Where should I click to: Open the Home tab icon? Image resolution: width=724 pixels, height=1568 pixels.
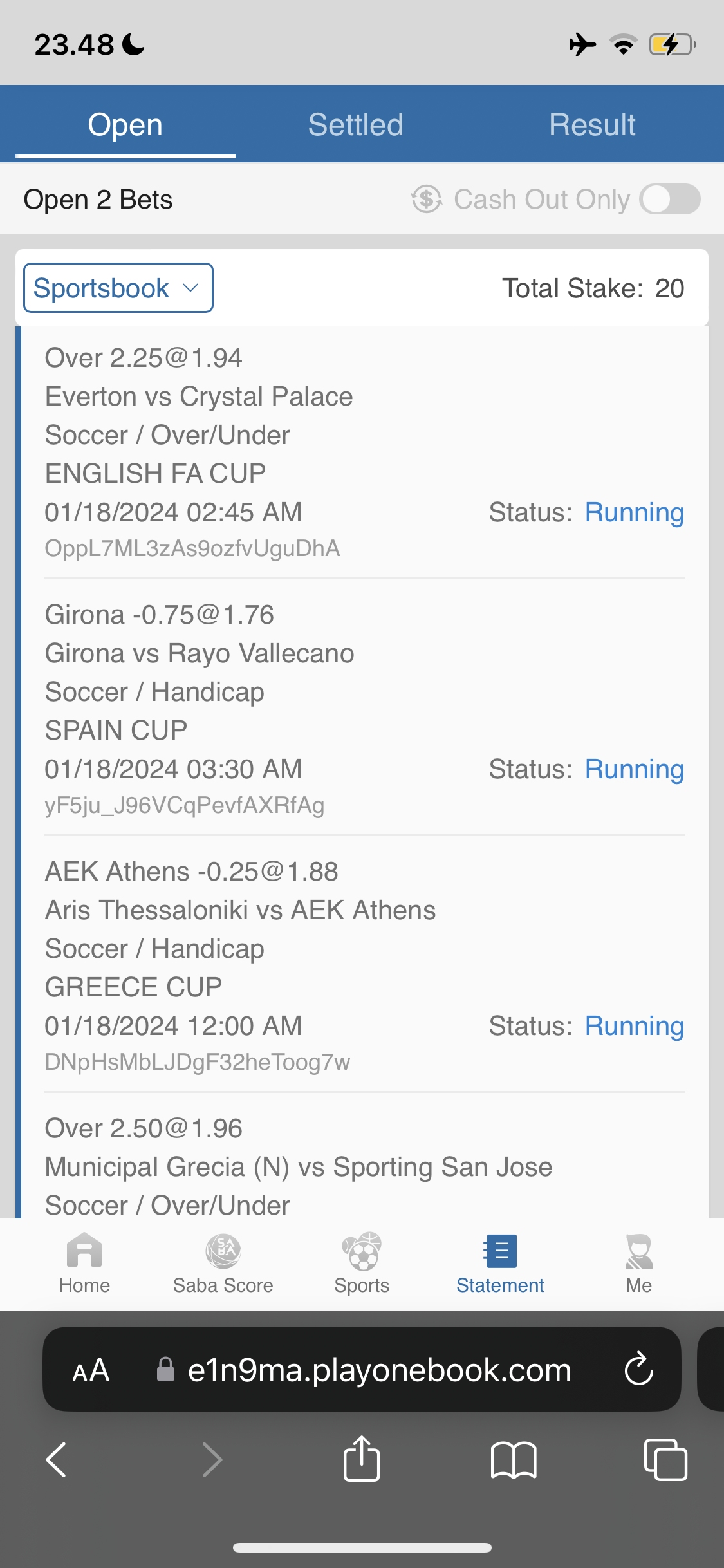click(84, 1252)
